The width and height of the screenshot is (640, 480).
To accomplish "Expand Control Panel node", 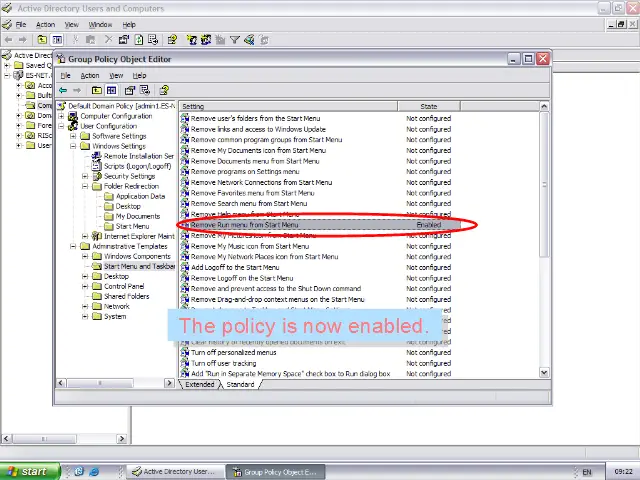I will [x=85, y=287].
